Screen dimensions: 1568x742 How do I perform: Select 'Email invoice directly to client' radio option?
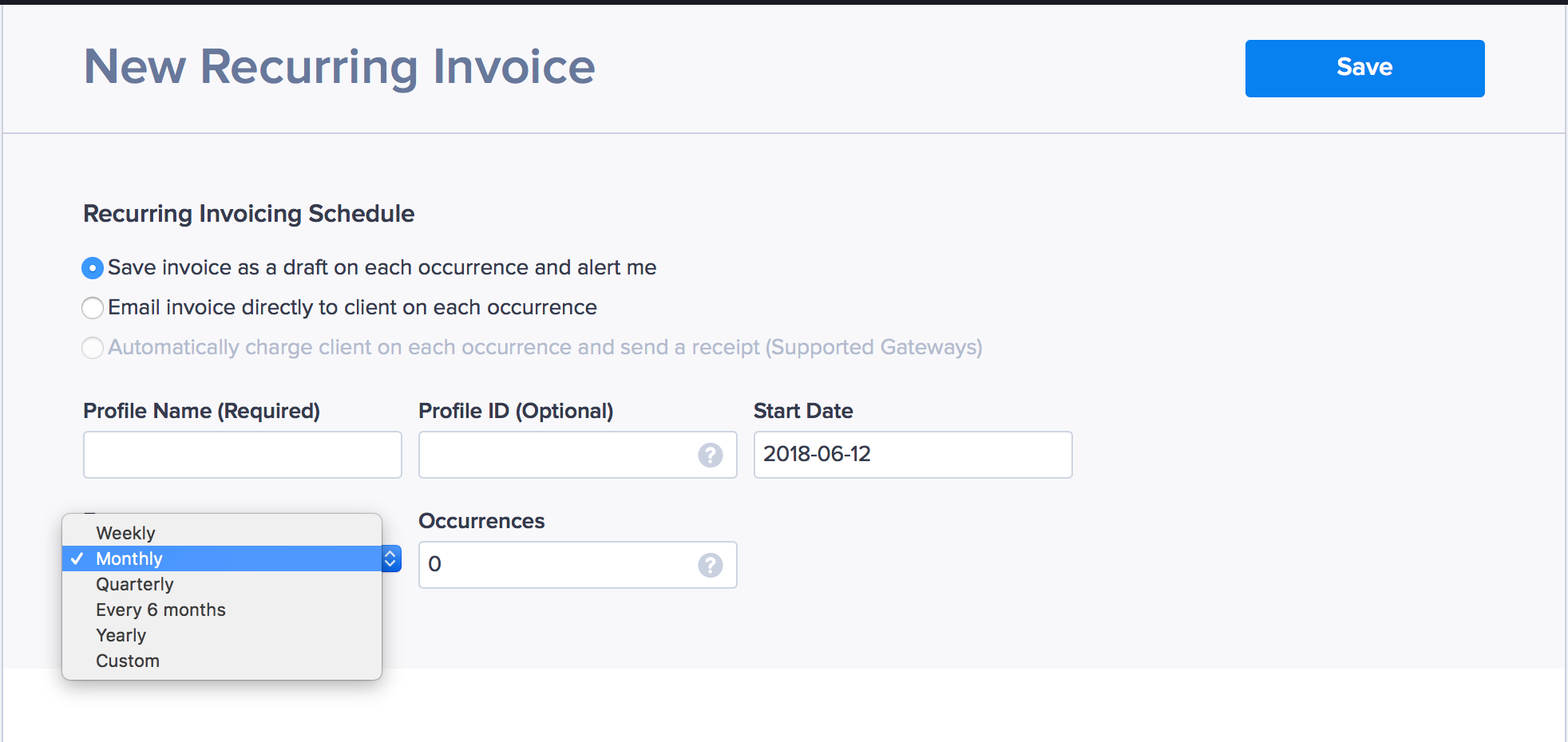click(93, 308)
